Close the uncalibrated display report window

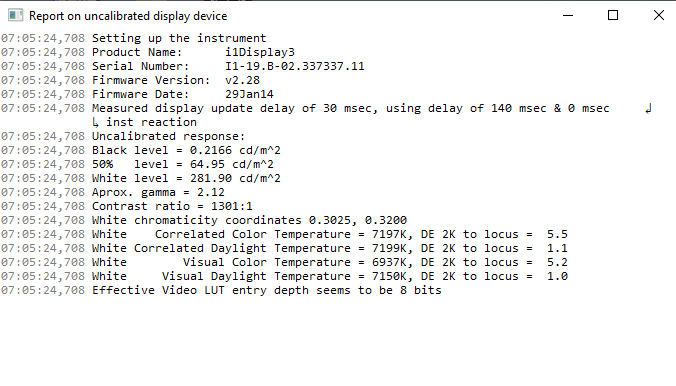coord(658,16)
